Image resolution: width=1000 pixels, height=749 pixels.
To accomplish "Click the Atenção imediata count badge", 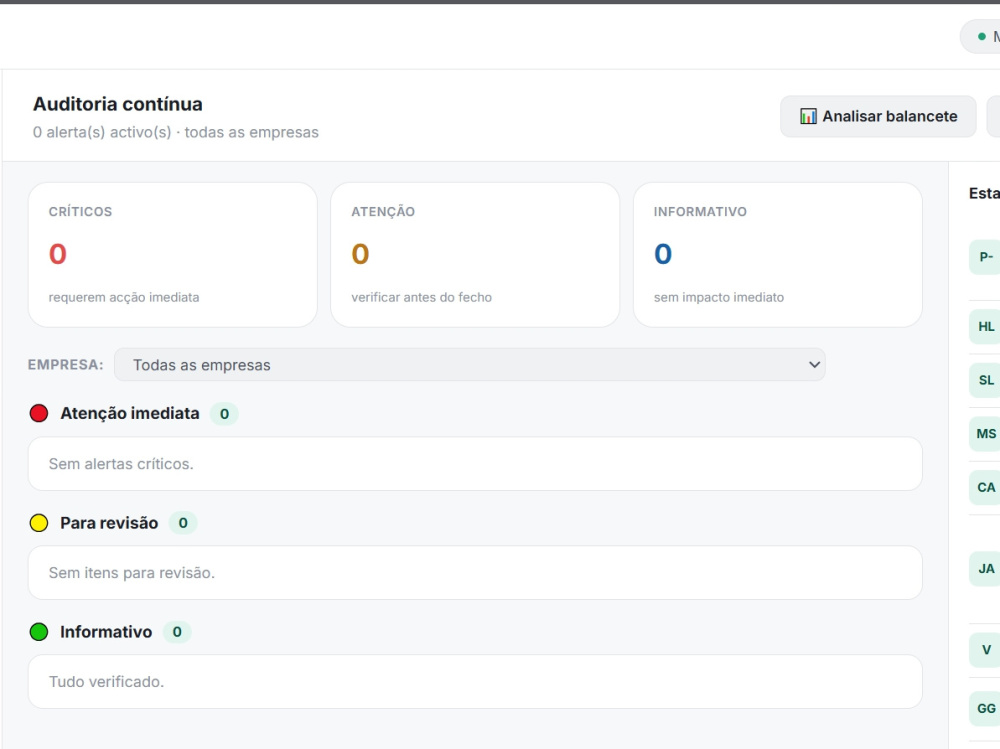I will coord(224,414).
